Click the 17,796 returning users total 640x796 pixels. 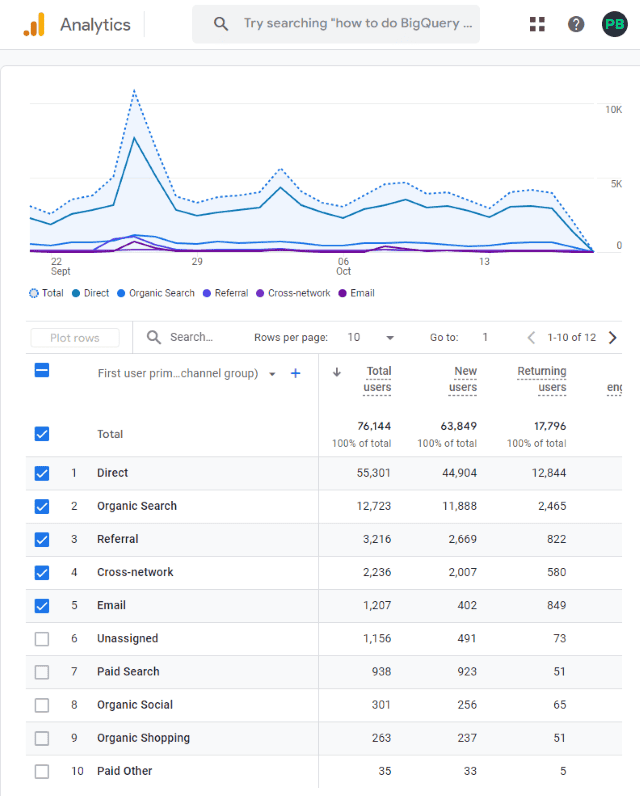tap(550, 426)
